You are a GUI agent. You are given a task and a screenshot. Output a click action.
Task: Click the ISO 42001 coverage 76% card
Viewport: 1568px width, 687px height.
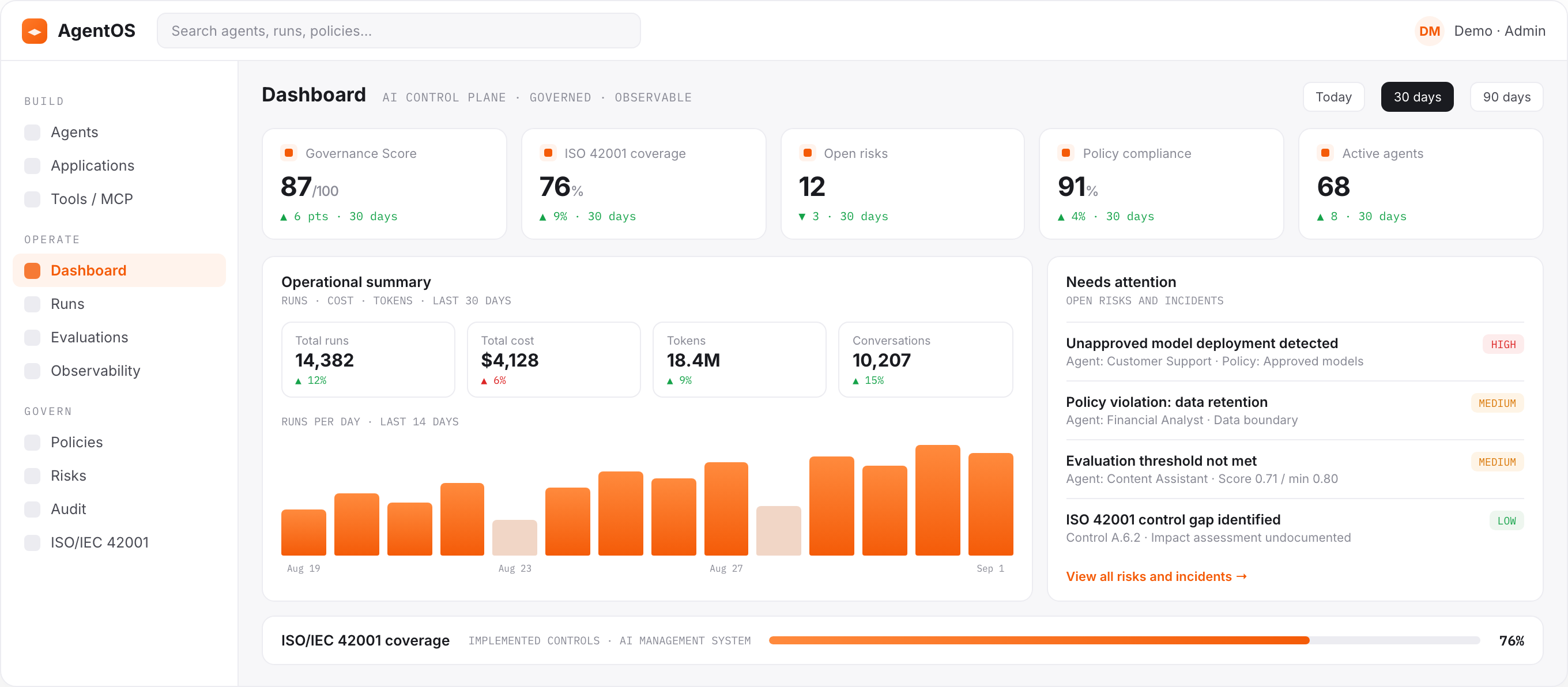(x=643, y=184)
